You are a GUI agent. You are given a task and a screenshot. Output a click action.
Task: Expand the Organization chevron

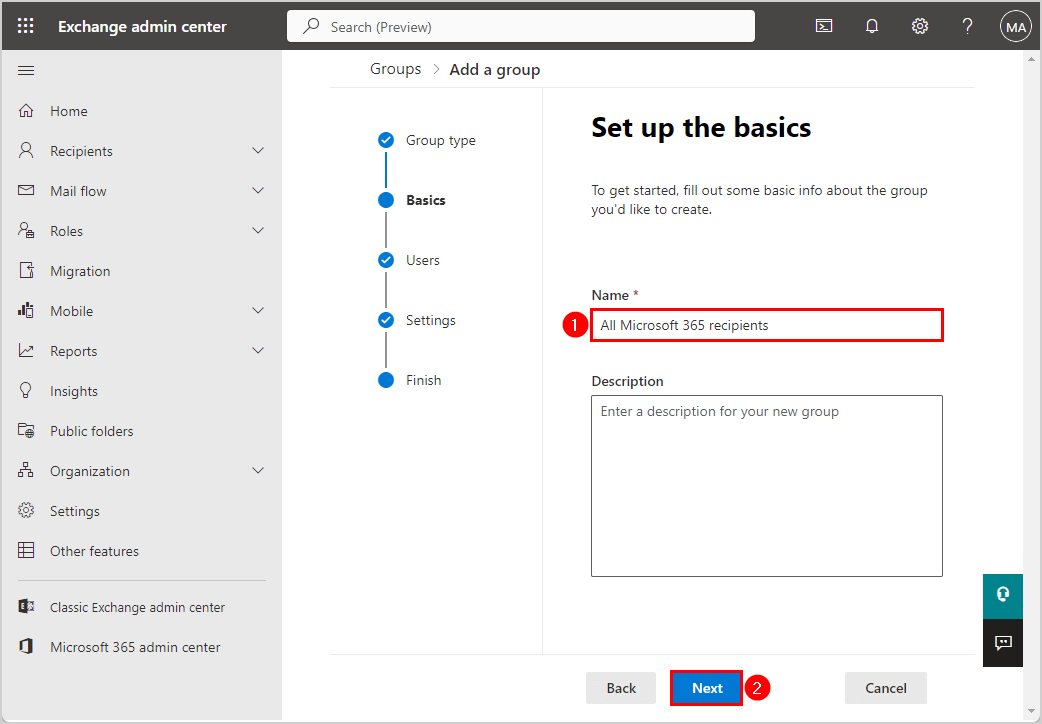pyautogui.click(x=259, y=471)
